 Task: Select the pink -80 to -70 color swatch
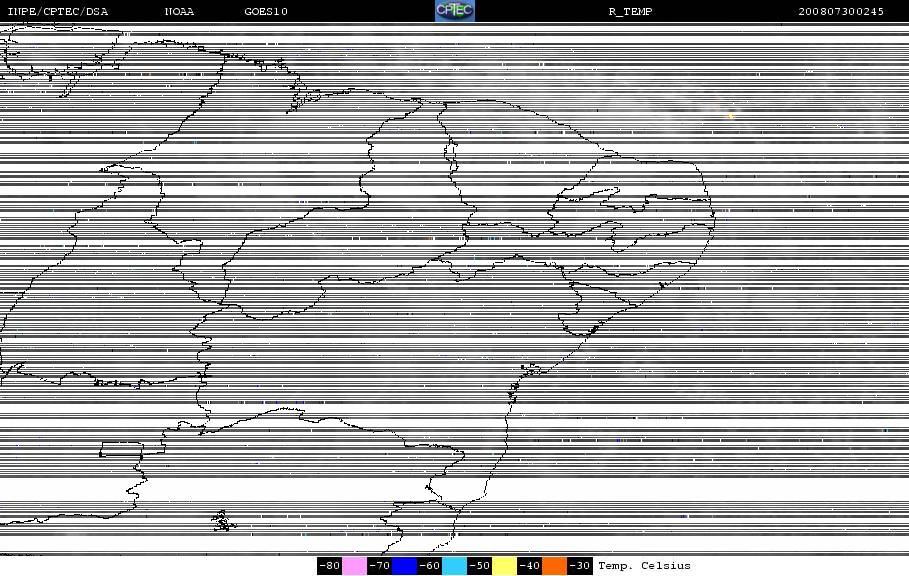tap(354, 566)
